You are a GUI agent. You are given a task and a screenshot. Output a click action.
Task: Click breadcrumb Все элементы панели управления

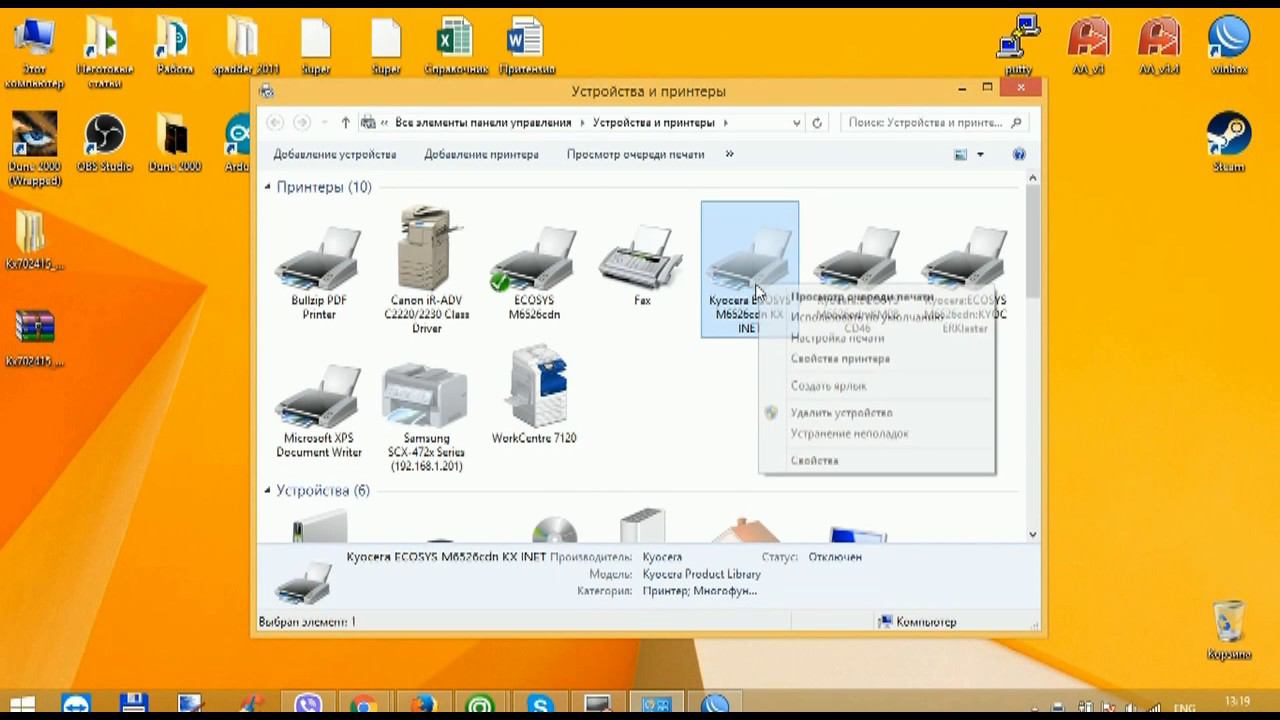[x=483, y=123]
